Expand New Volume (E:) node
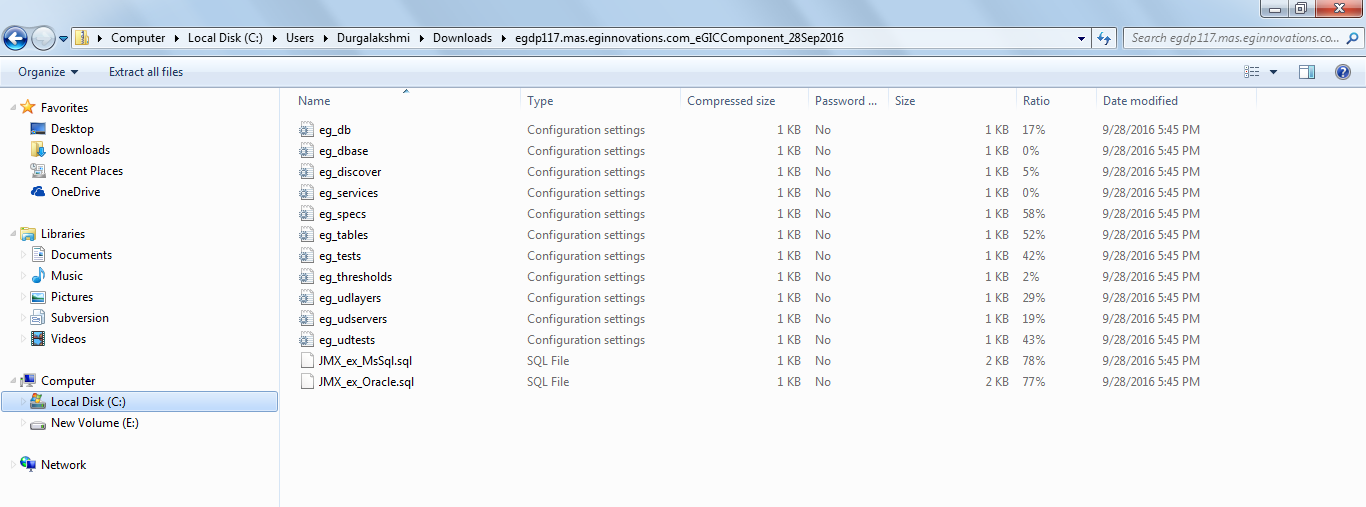This screenshot has height=507, width=1366. point(25,423)
